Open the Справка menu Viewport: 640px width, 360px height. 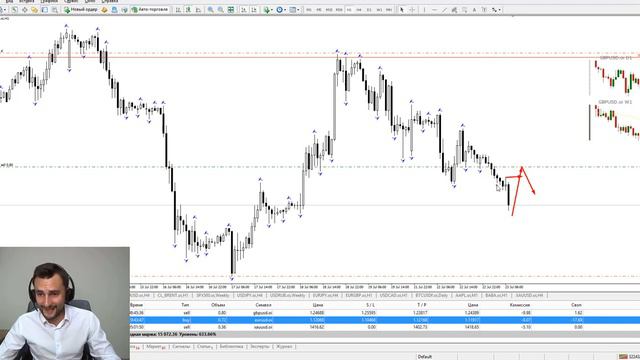coord(110,2)
